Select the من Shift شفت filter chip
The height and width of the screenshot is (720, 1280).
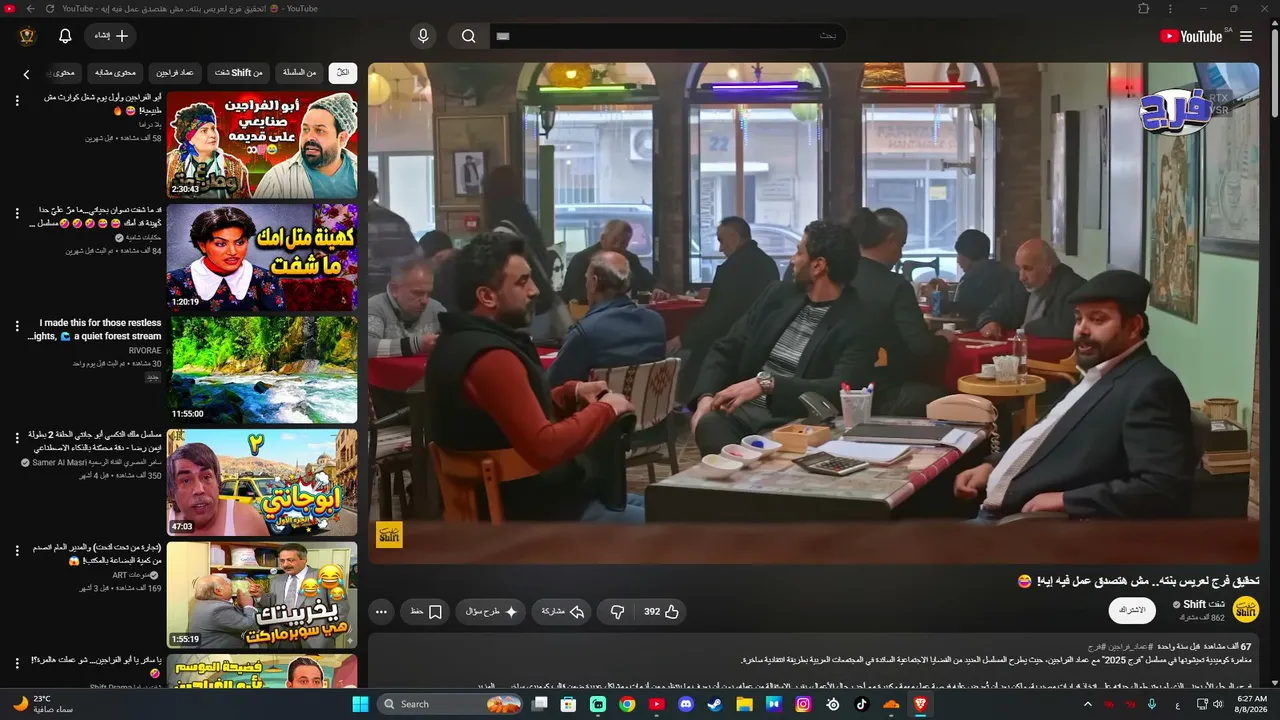[x=239, y=73]
